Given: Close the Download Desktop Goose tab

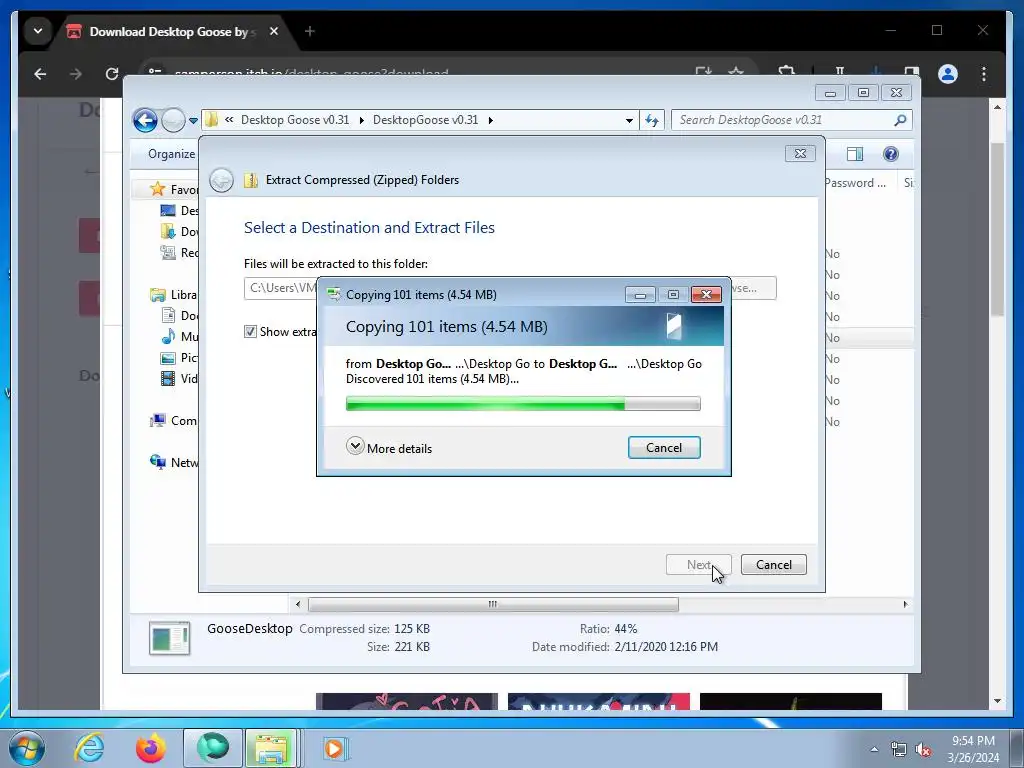Looking at the screenshot, I should click(x=274, y=31).
